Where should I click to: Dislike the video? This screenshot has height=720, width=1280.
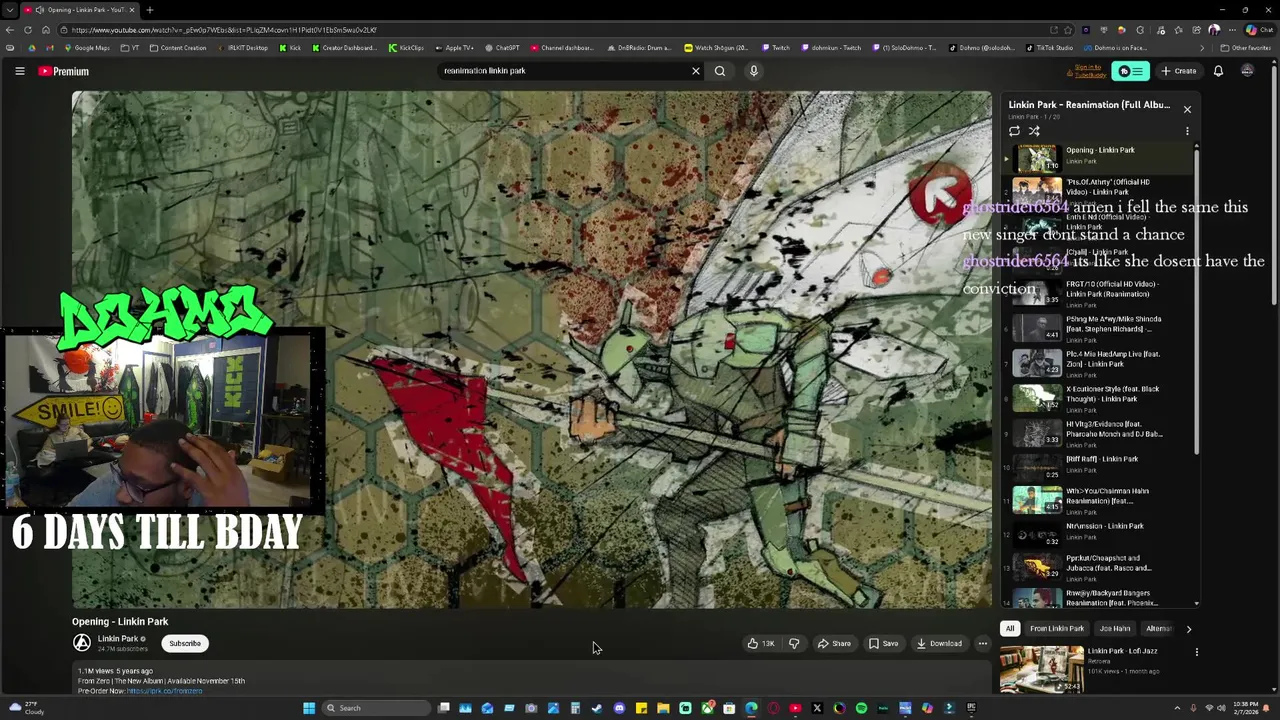[794, 643]
